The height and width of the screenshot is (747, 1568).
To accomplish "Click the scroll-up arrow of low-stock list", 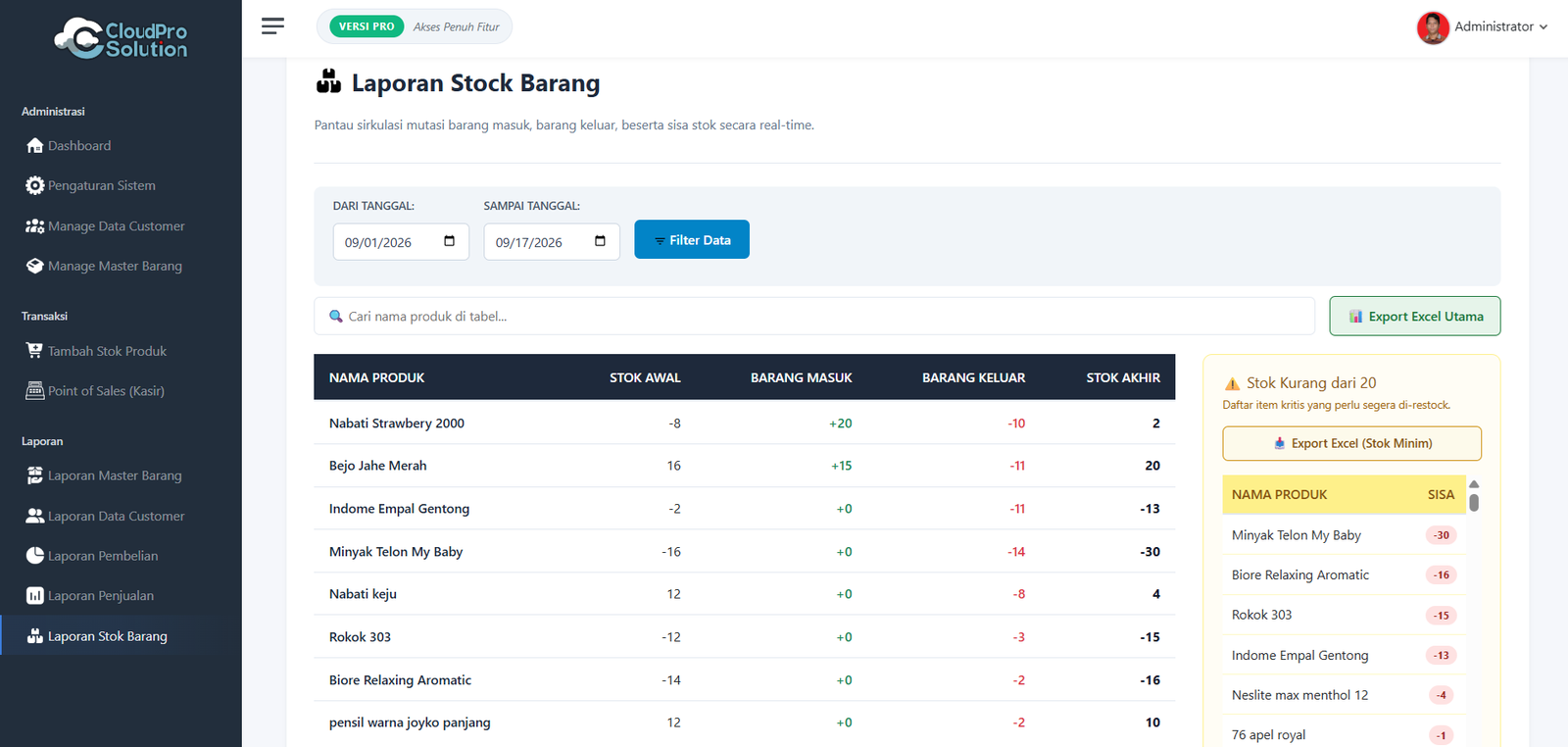I will (x=1474, y=484).
